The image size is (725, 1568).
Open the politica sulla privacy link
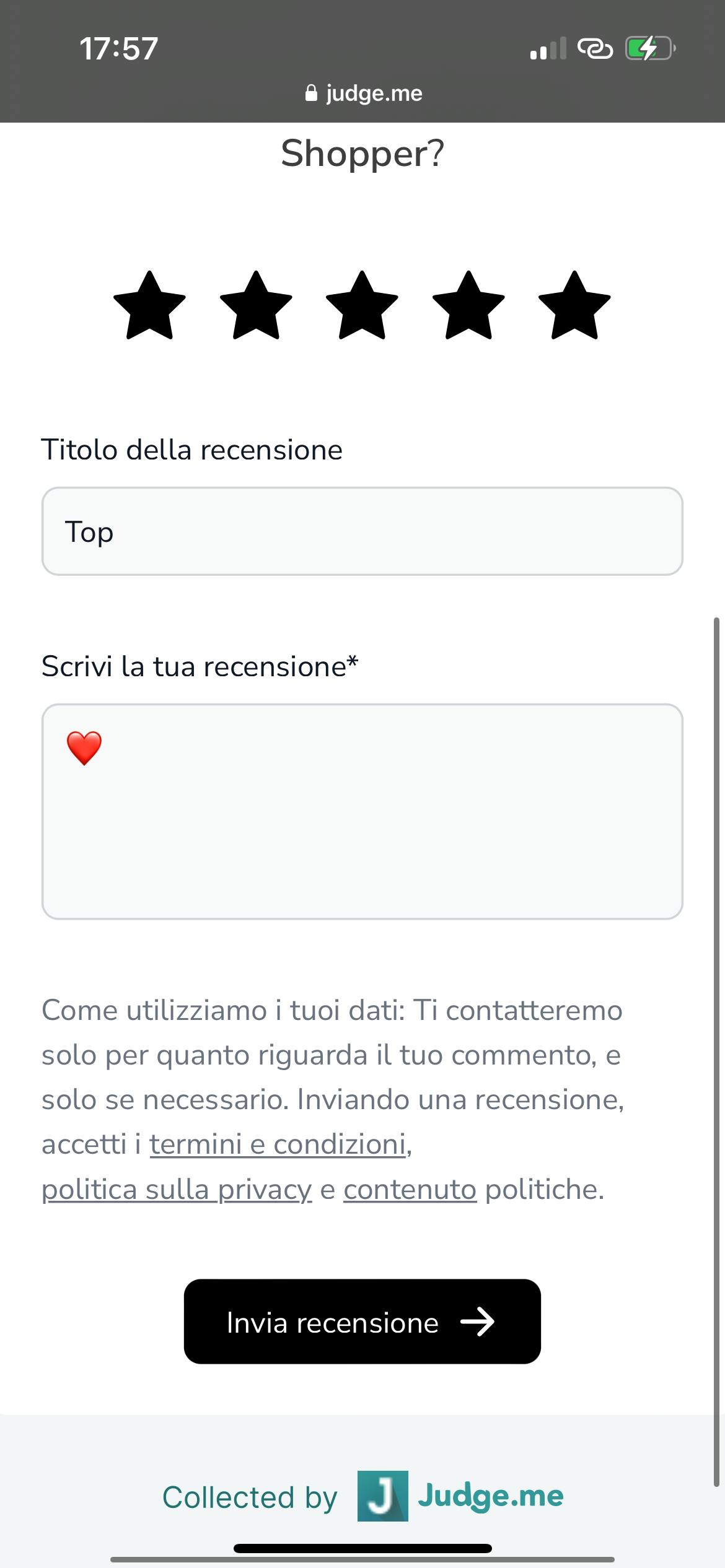pos(177,1190)
